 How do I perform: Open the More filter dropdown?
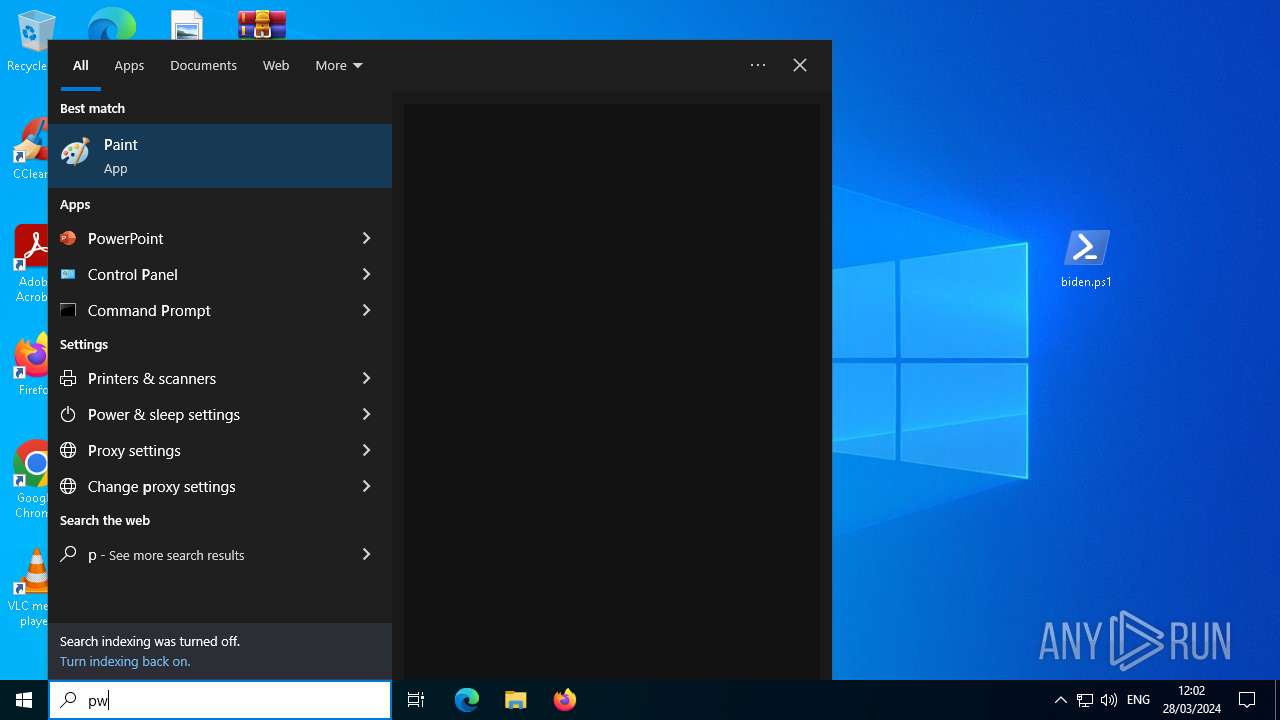[339, 65]
